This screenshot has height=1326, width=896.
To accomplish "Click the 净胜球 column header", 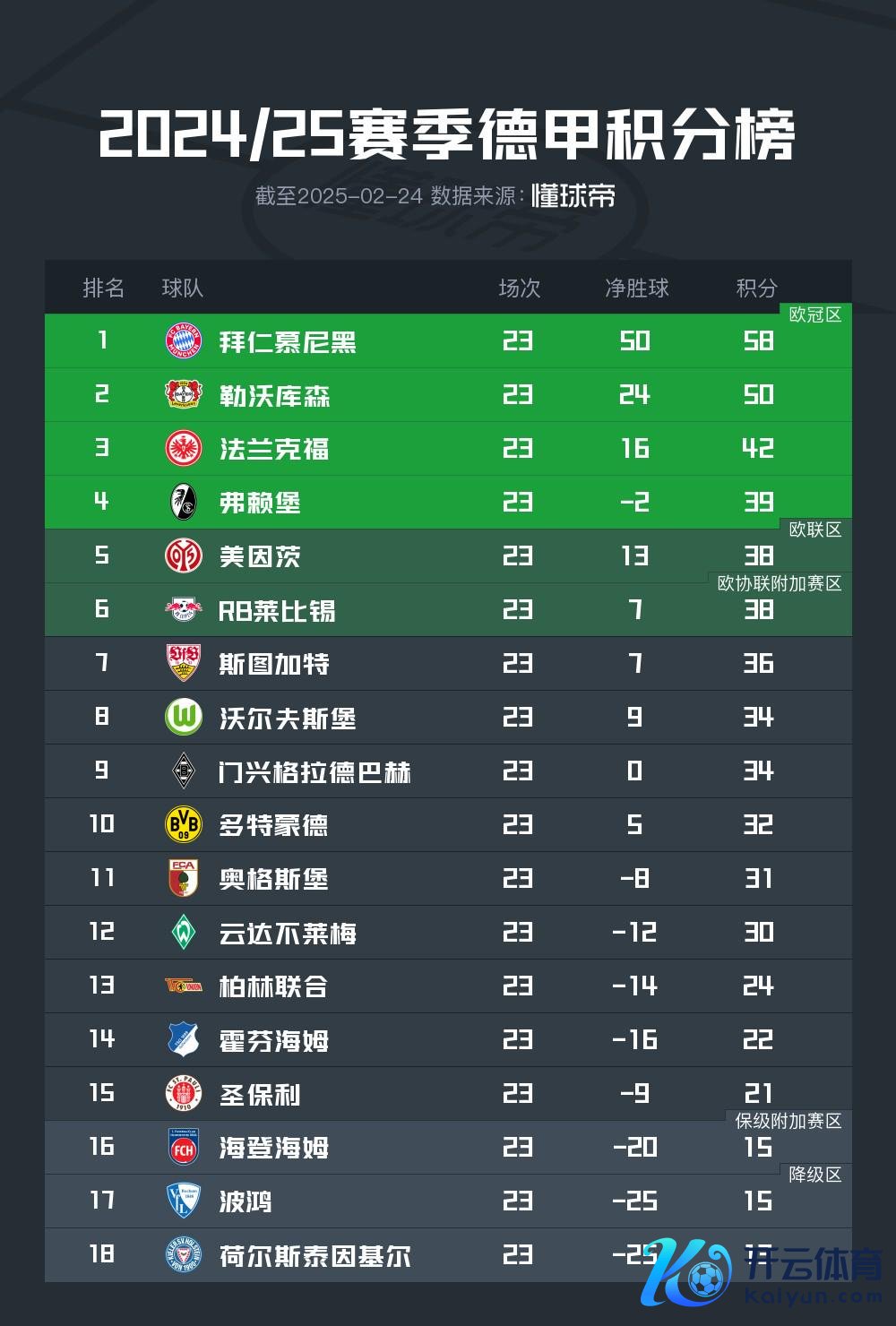I will 637,288.
